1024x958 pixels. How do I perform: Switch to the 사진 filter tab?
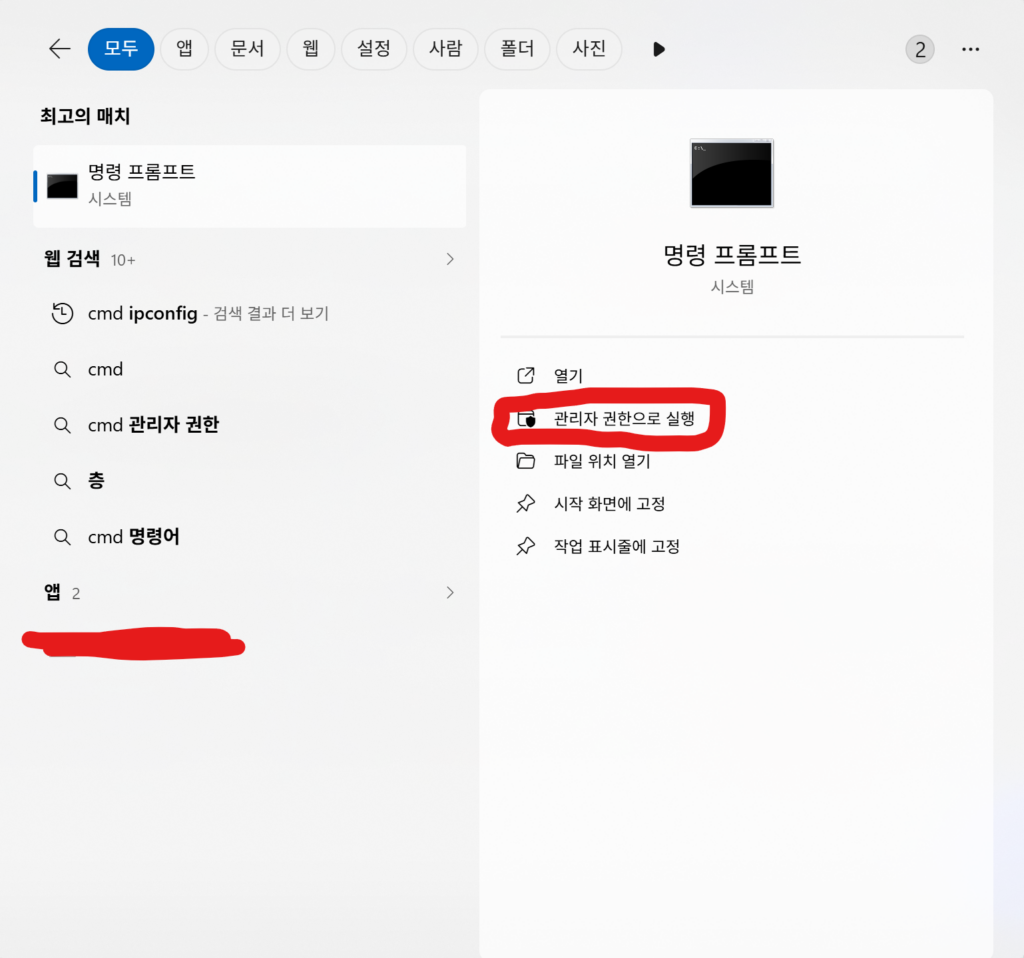pyautogui.click(x=589, y=49)
